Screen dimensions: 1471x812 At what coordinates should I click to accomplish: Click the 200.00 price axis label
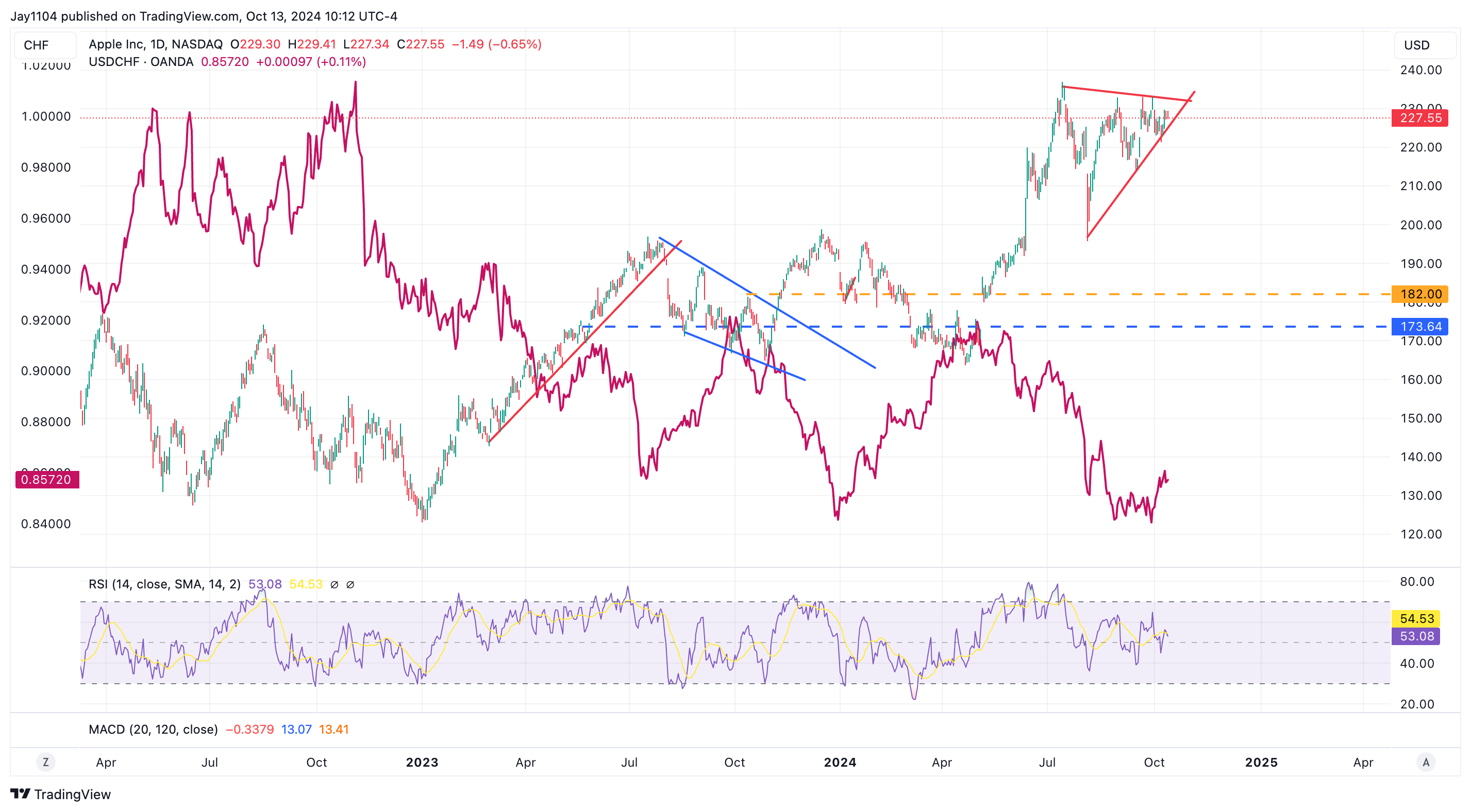point(1421,225)
